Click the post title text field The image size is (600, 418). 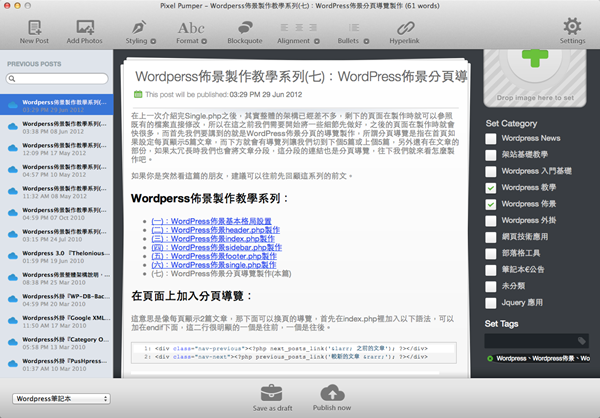click(x=301, y=77)
